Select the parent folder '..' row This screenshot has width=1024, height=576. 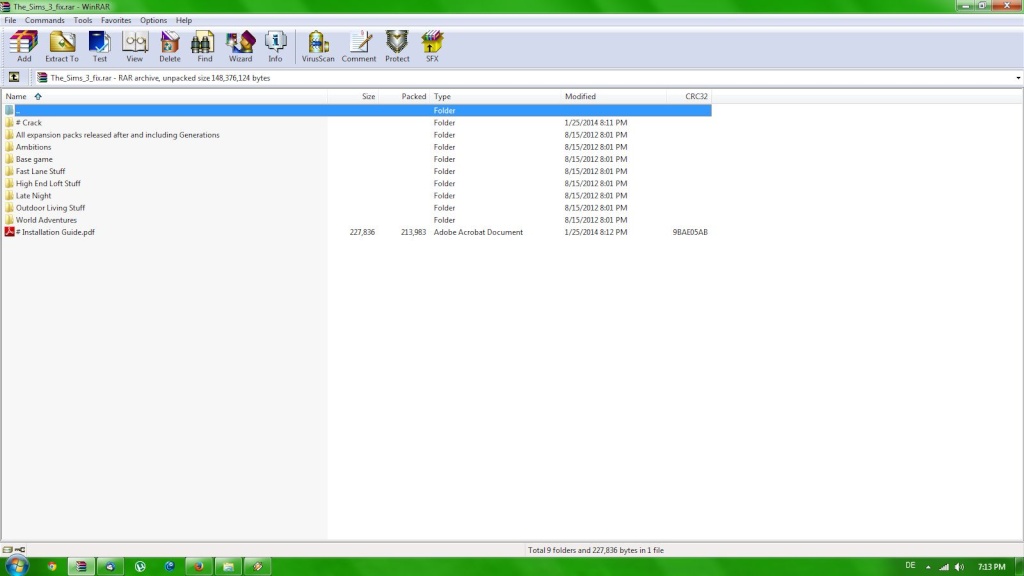click(x=357, y=110)
